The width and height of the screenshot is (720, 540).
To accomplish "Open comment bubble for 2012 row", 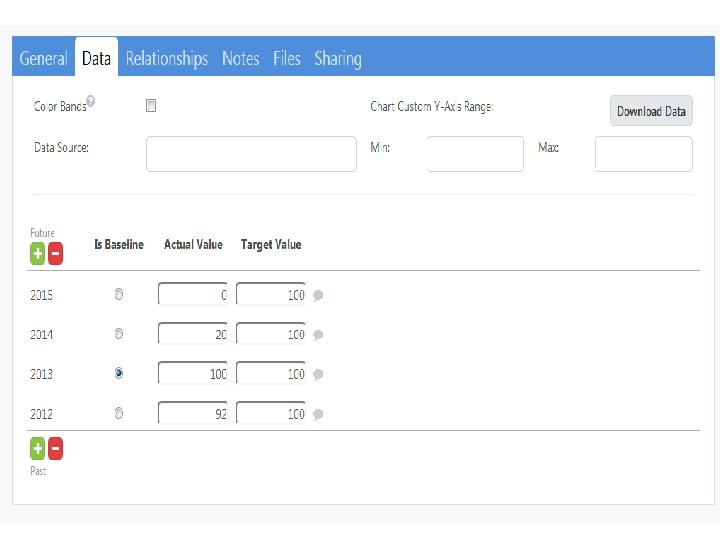I will [x=318, y=414].
